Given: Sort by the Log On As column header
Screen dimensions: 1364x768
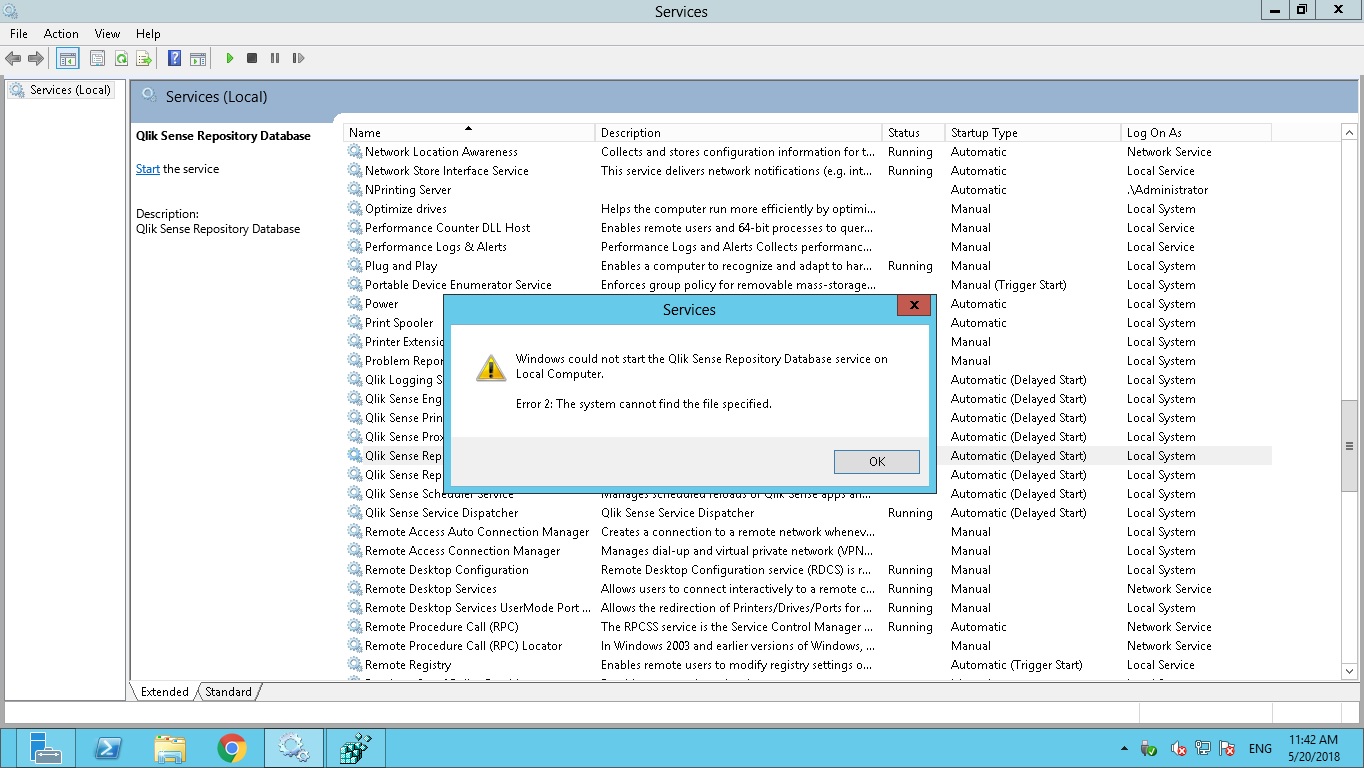Looking at the screenshot, I should coord(1197,133).
